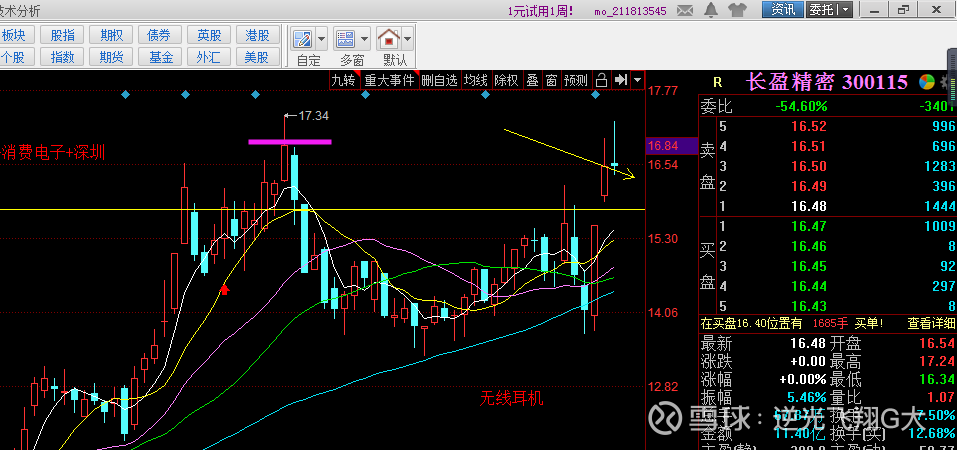Click 删自选 to remove from watchlist
The height and width of the screenshot is (450, 957).
[x=439, y=80]
